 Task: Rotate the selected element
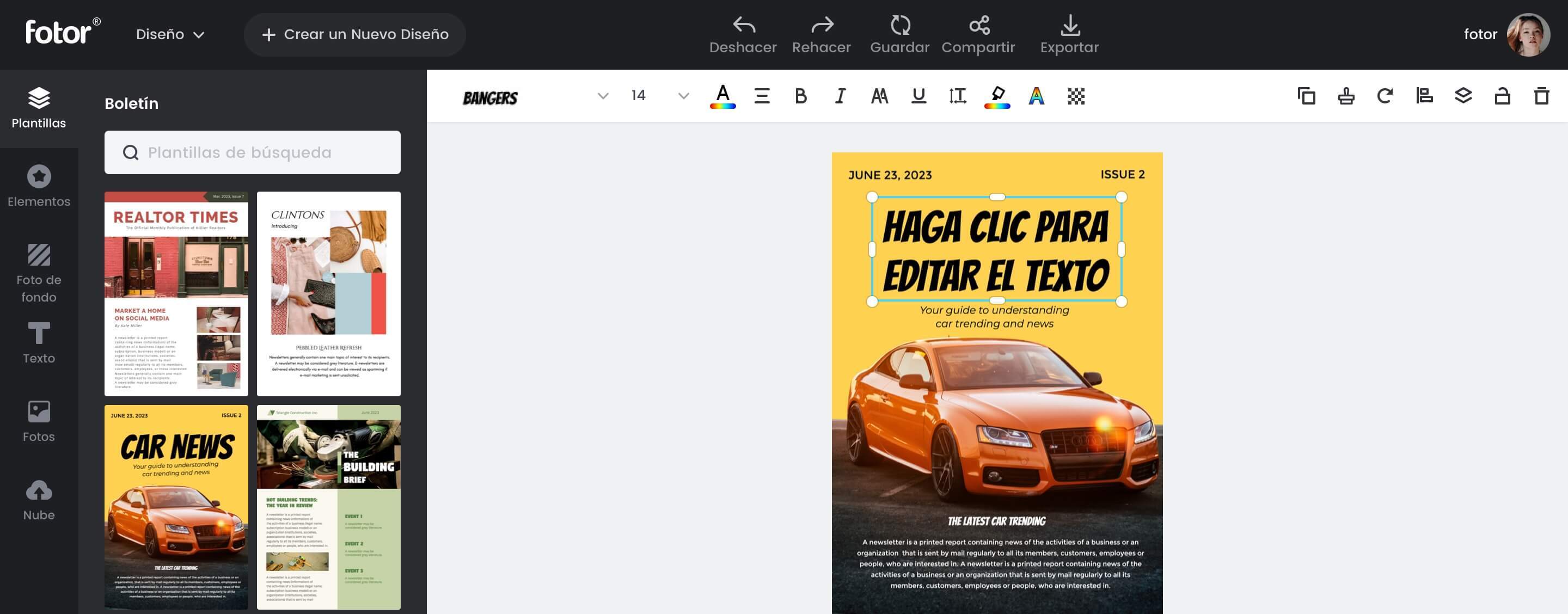click(x=1386, y=96)
